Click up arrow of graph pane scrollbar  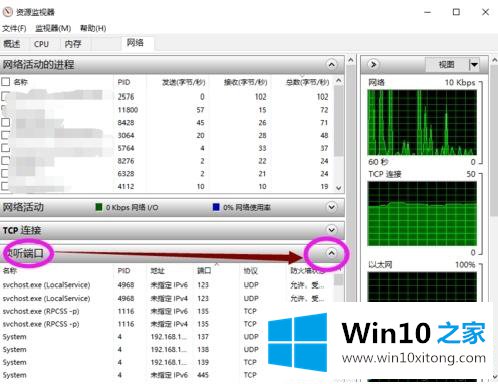pos(494,60)
